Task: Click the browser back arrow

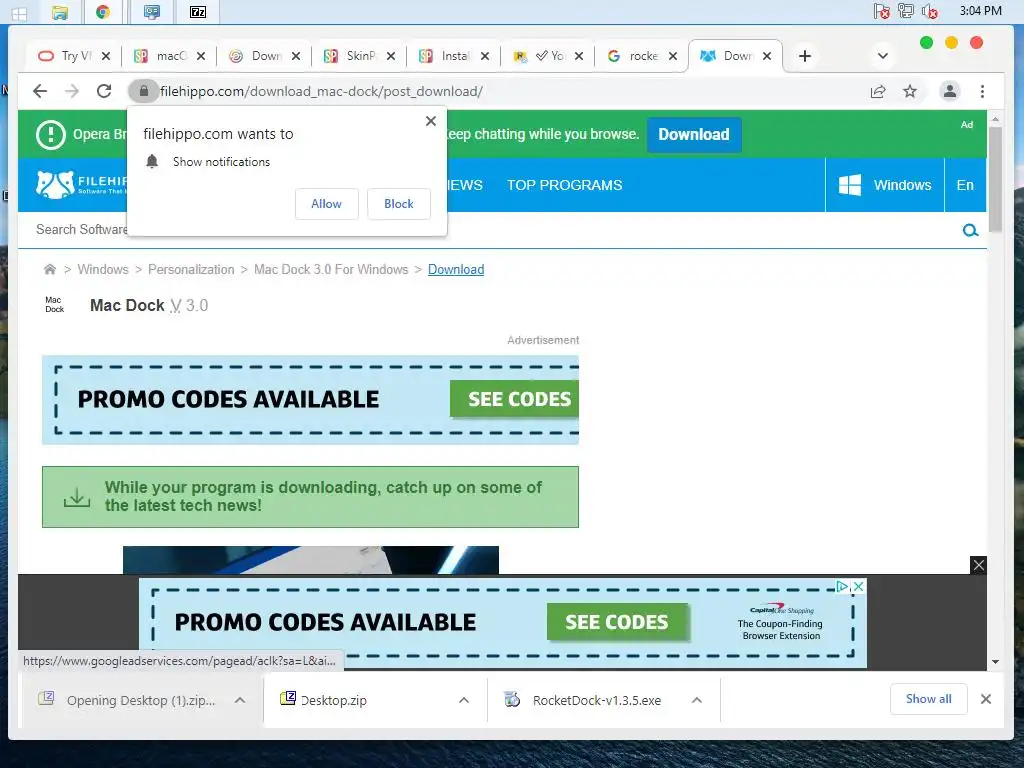Action: click(x=40, y=91)
